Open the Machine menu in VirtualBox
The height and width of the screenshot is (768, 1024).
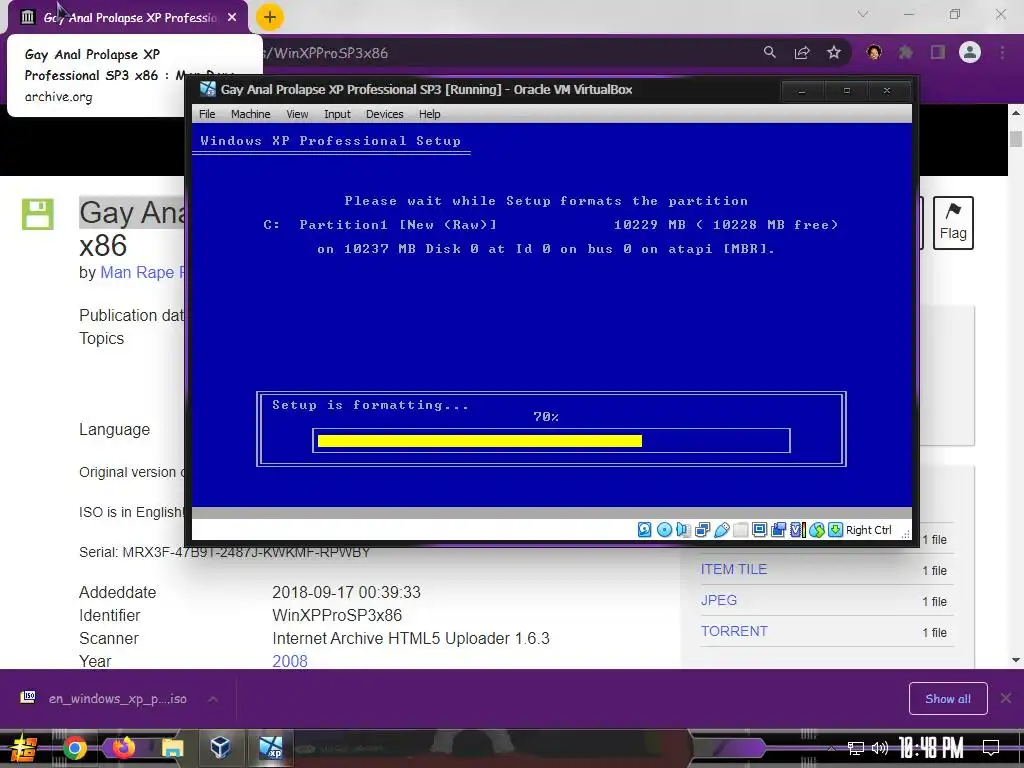pos(250,114)
